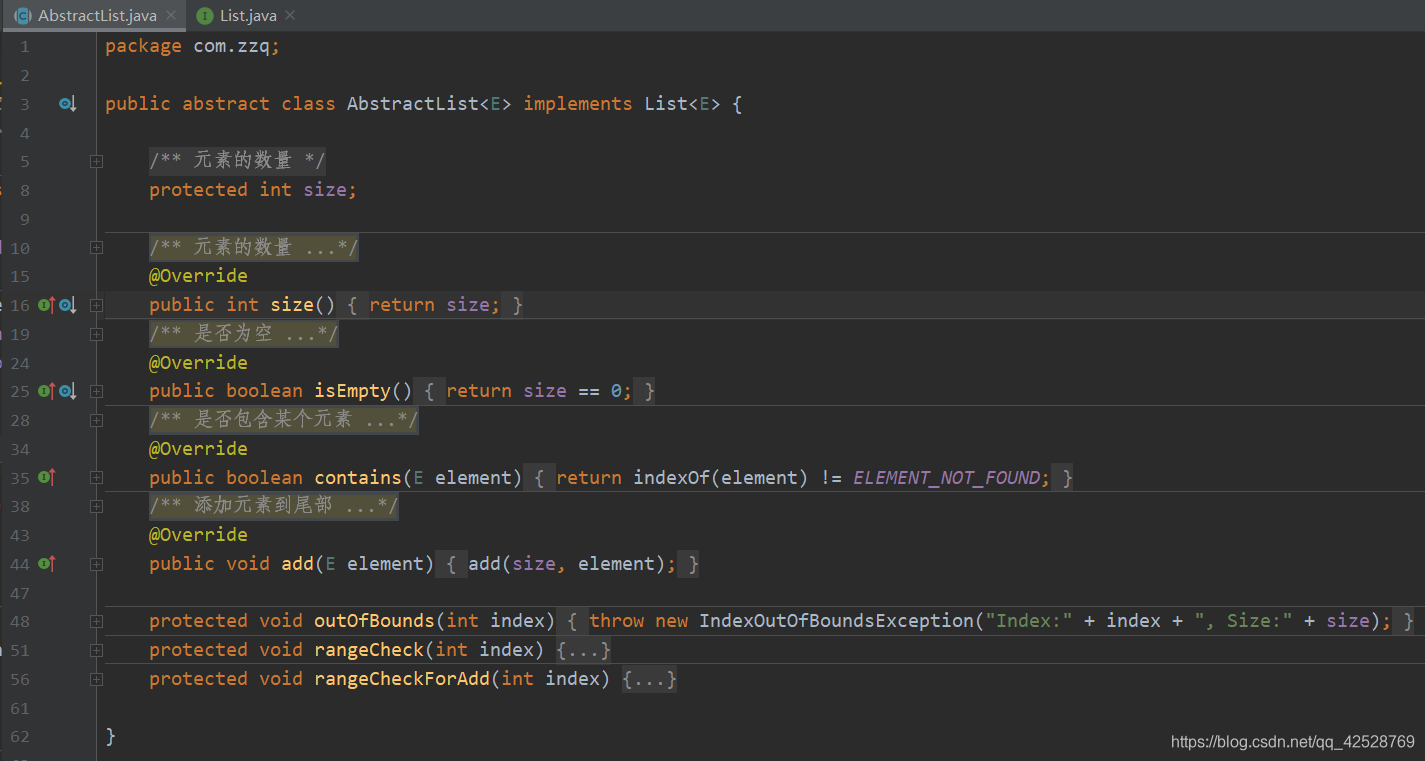The image size is (1425, 761).
Task: Expand folded size() method on line 16
Action: click(96, 305)
